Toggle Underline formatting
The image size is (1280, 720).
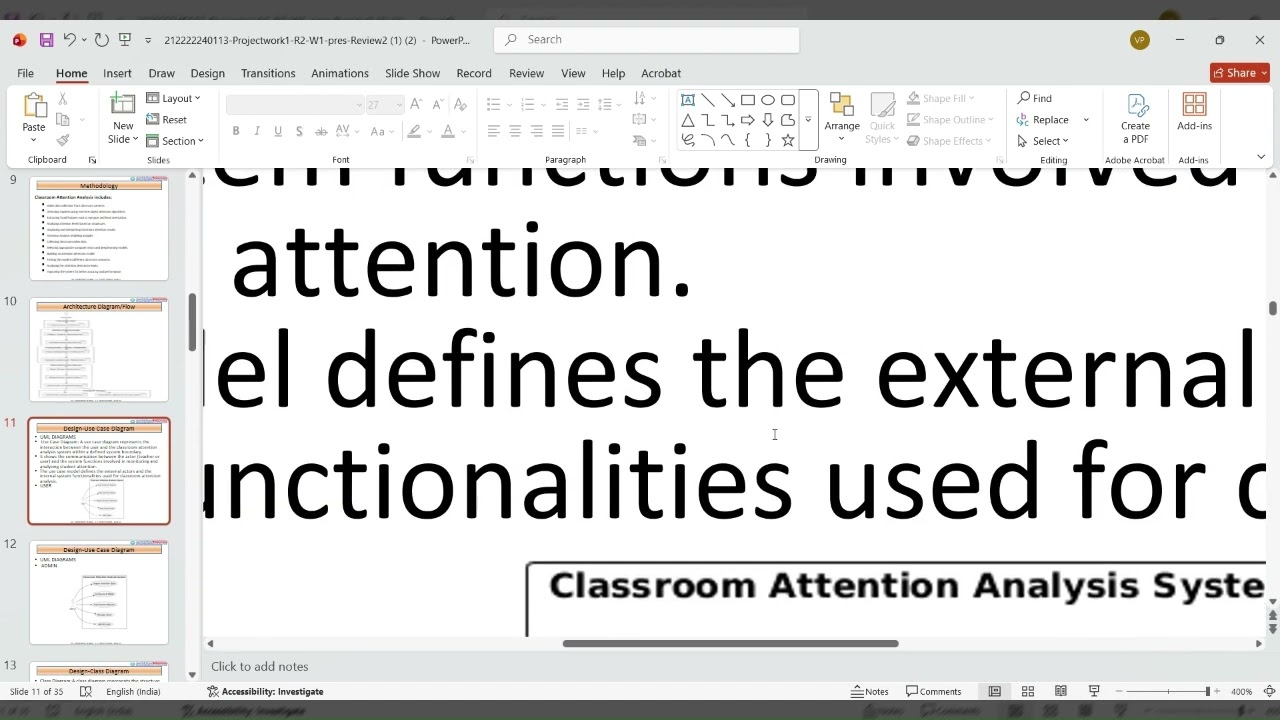278,131
